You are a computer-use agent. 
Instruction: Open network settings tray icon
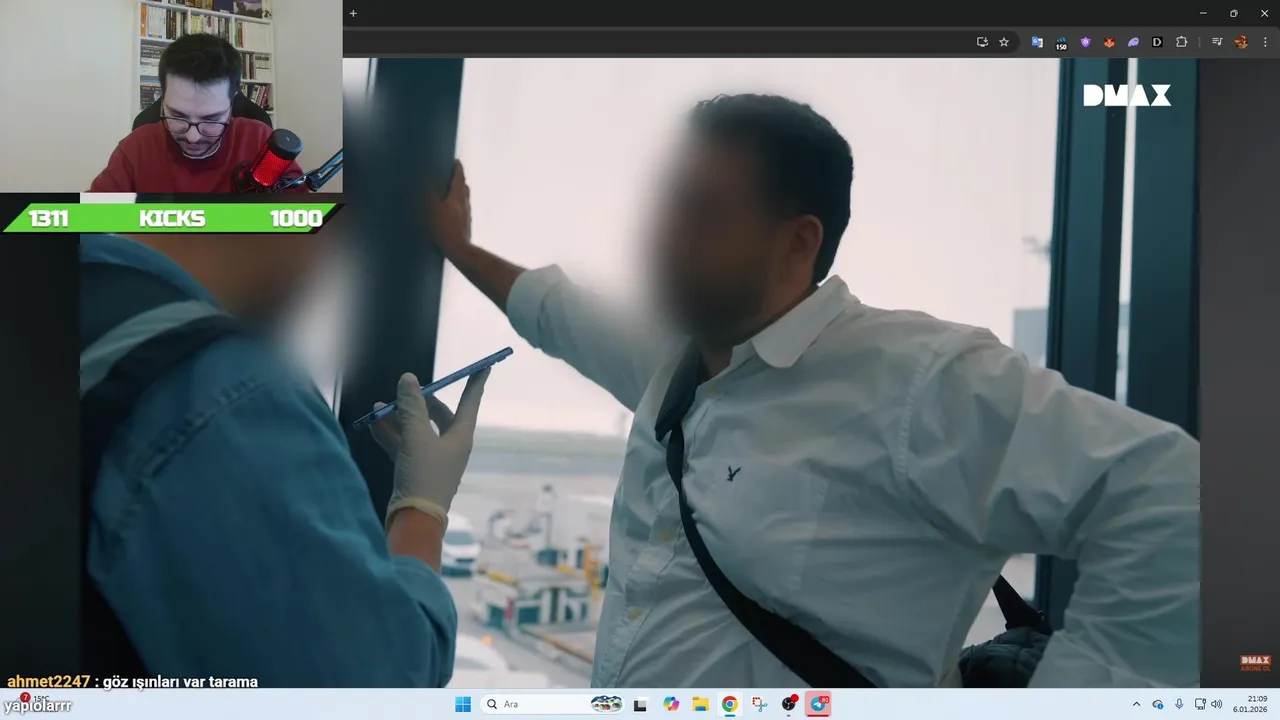[1200, 704]
